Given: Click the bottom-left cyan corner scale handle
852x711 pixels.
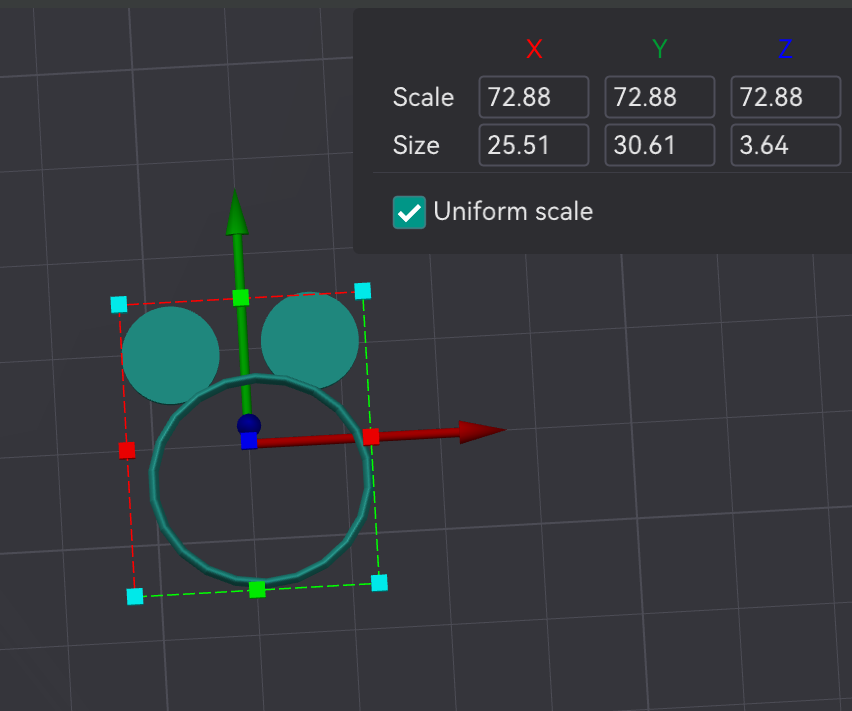Looking at the screenshot, I should tap(135, 596).
